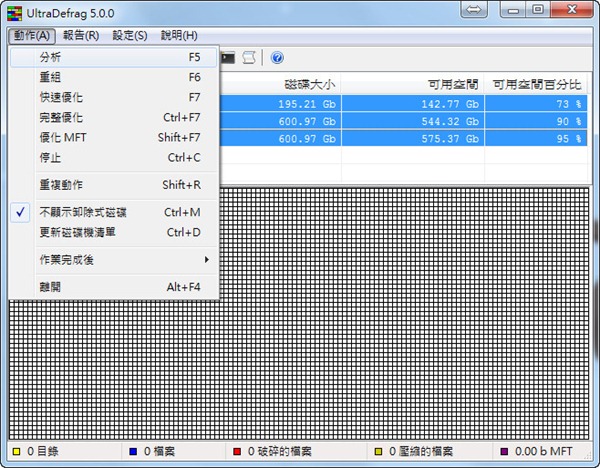Click the 0 破碎的檔案 status text
600x468 pixels.
280,452
